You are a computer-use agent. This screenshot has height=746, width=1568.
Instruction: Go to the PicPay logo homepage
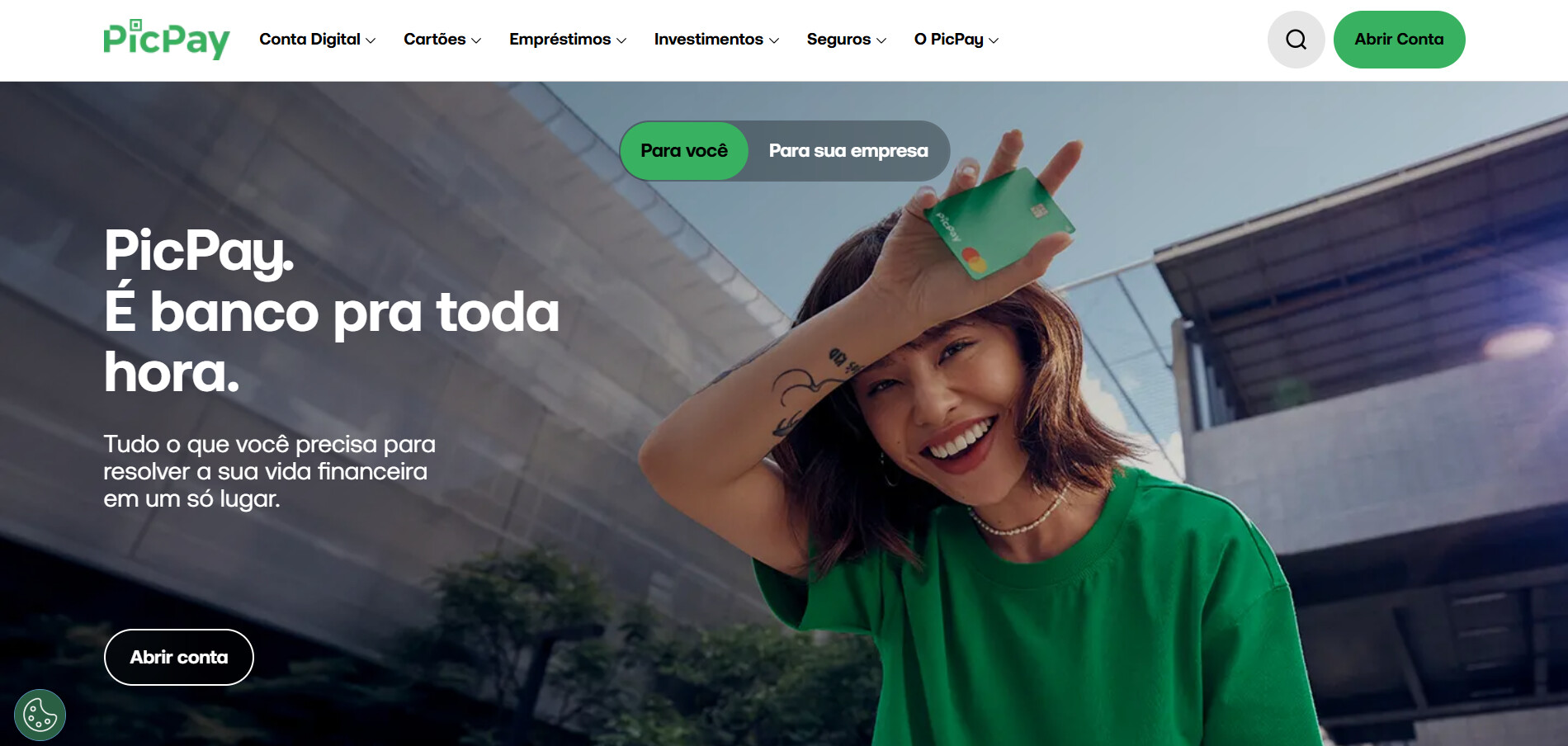point(167,39)
